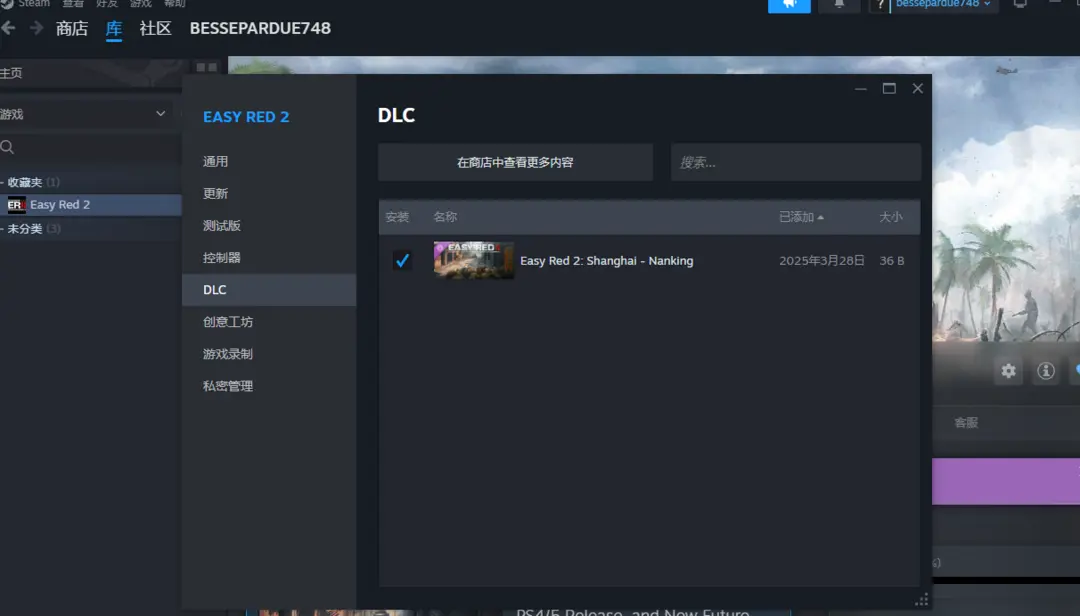This screenshot has height=616, width=1080.
Task: Click the size value 36 B
Action: (892, 260)
